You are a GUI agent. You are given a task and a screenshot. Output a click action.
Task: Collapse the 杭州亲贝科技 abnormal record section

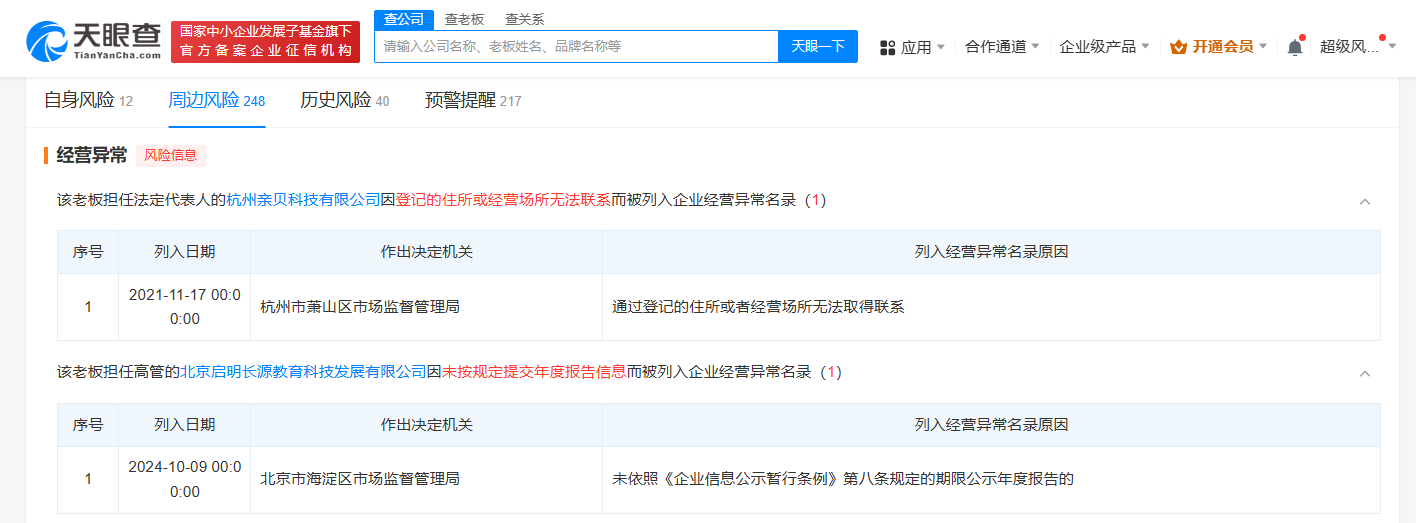point(1365,201)
